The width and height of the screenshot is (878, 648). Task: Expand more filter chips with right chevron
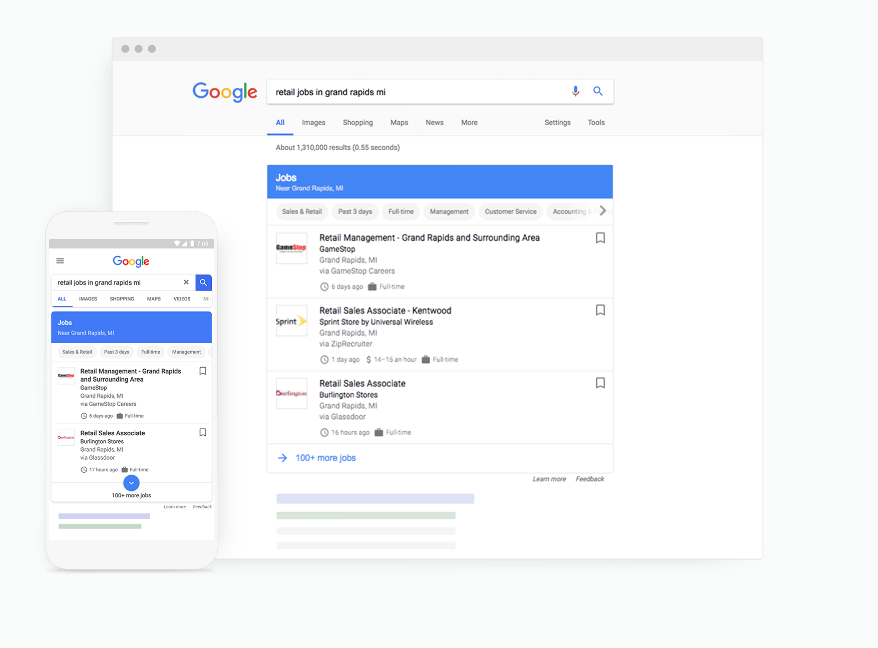click(603, 211)
